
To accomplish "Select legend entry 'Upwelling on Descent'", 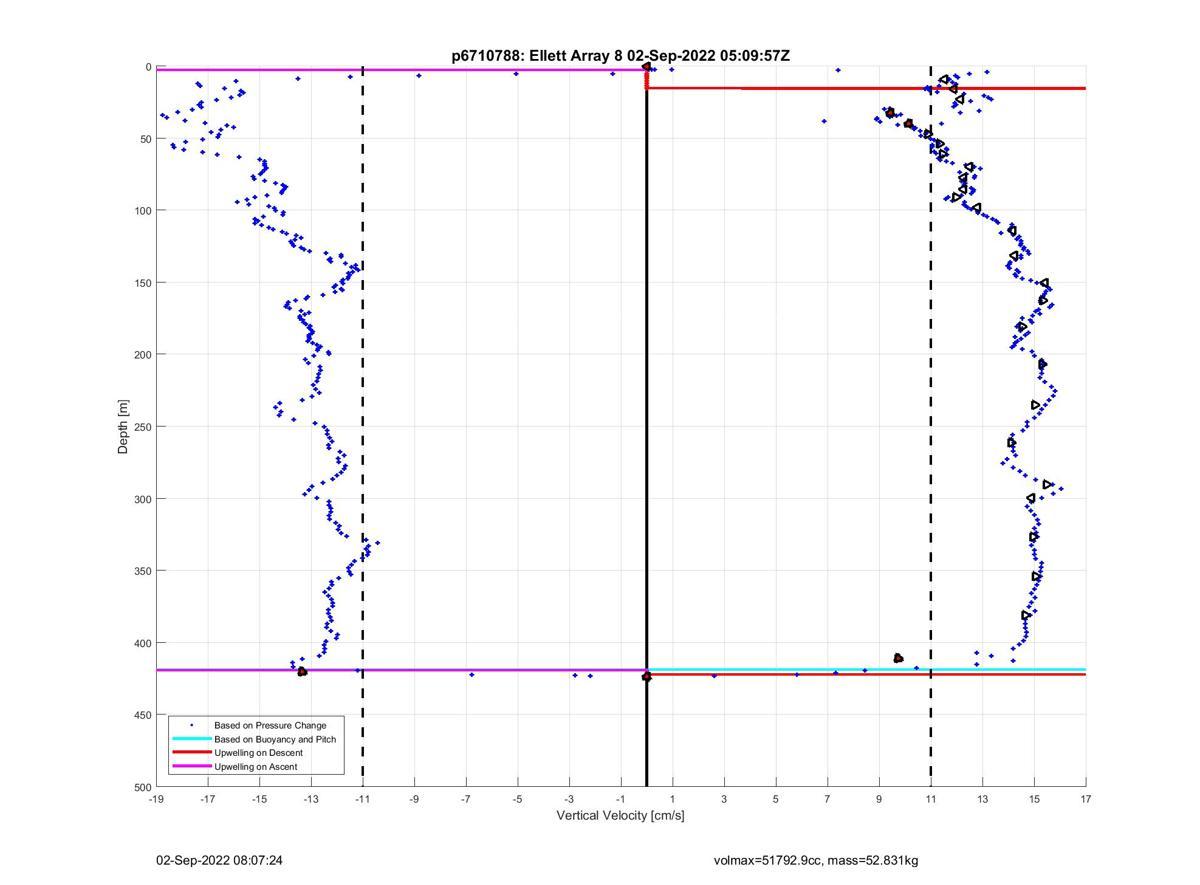I will click(x=258, y=753).
